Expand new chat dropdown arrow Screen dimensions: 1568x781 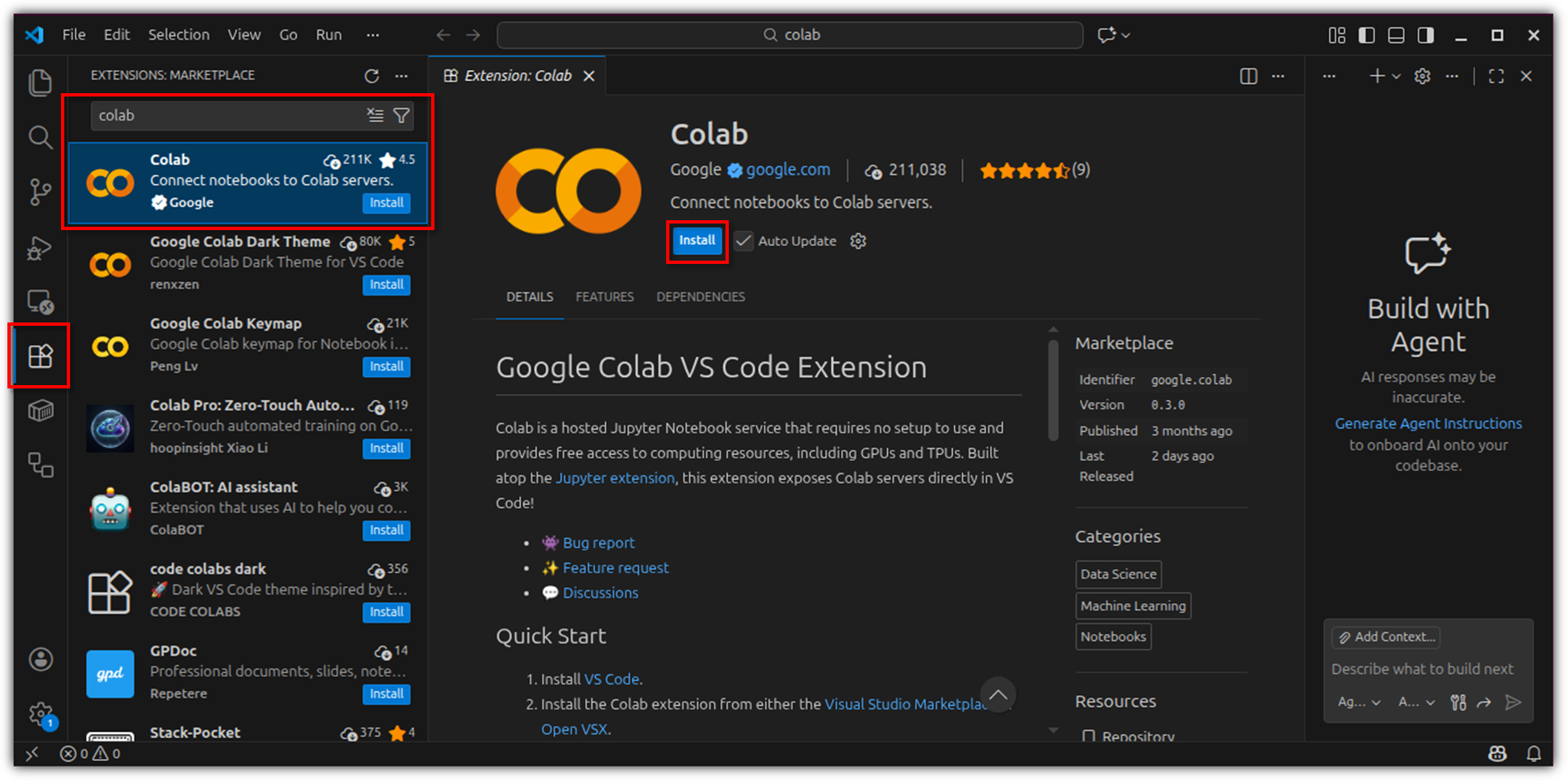point(1396,76)
